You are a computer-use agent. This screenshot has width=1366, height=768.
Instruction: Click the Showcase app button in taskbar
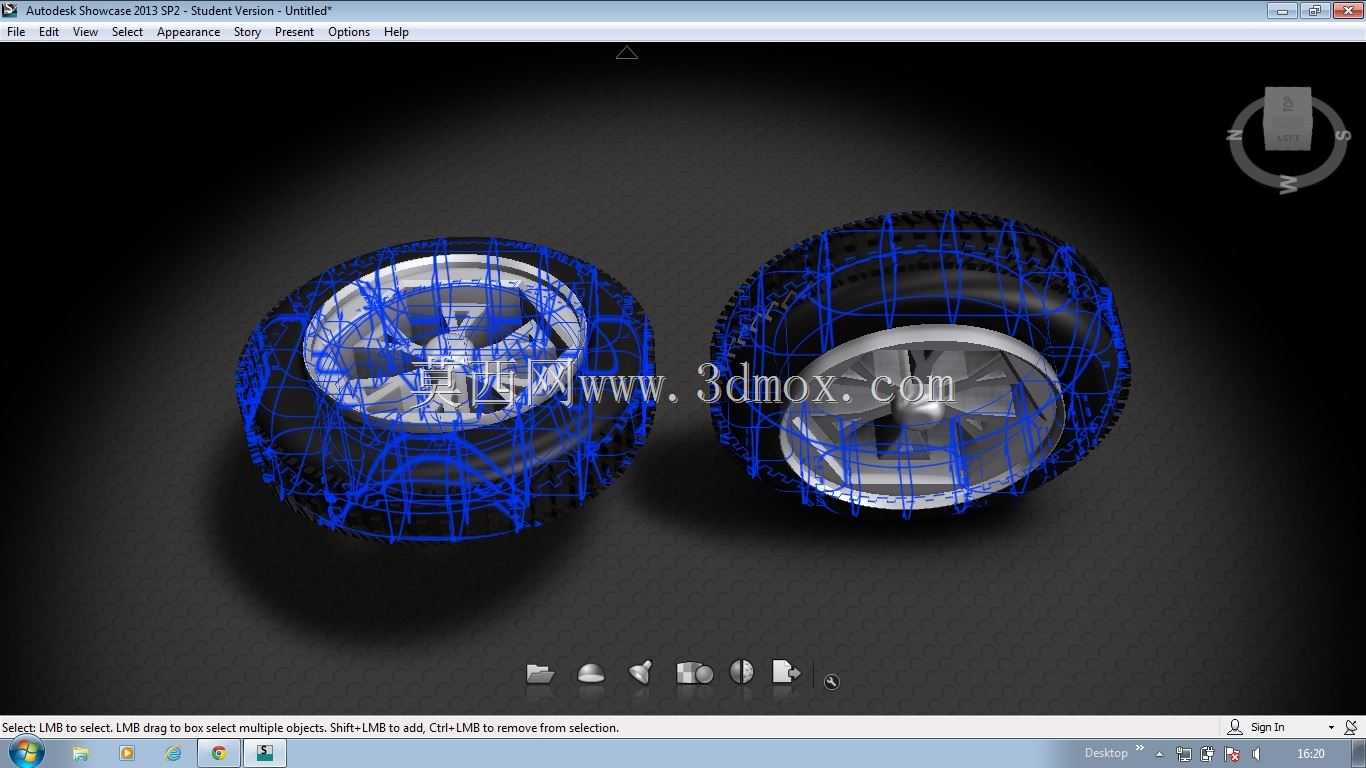click(x=265, y=753)
